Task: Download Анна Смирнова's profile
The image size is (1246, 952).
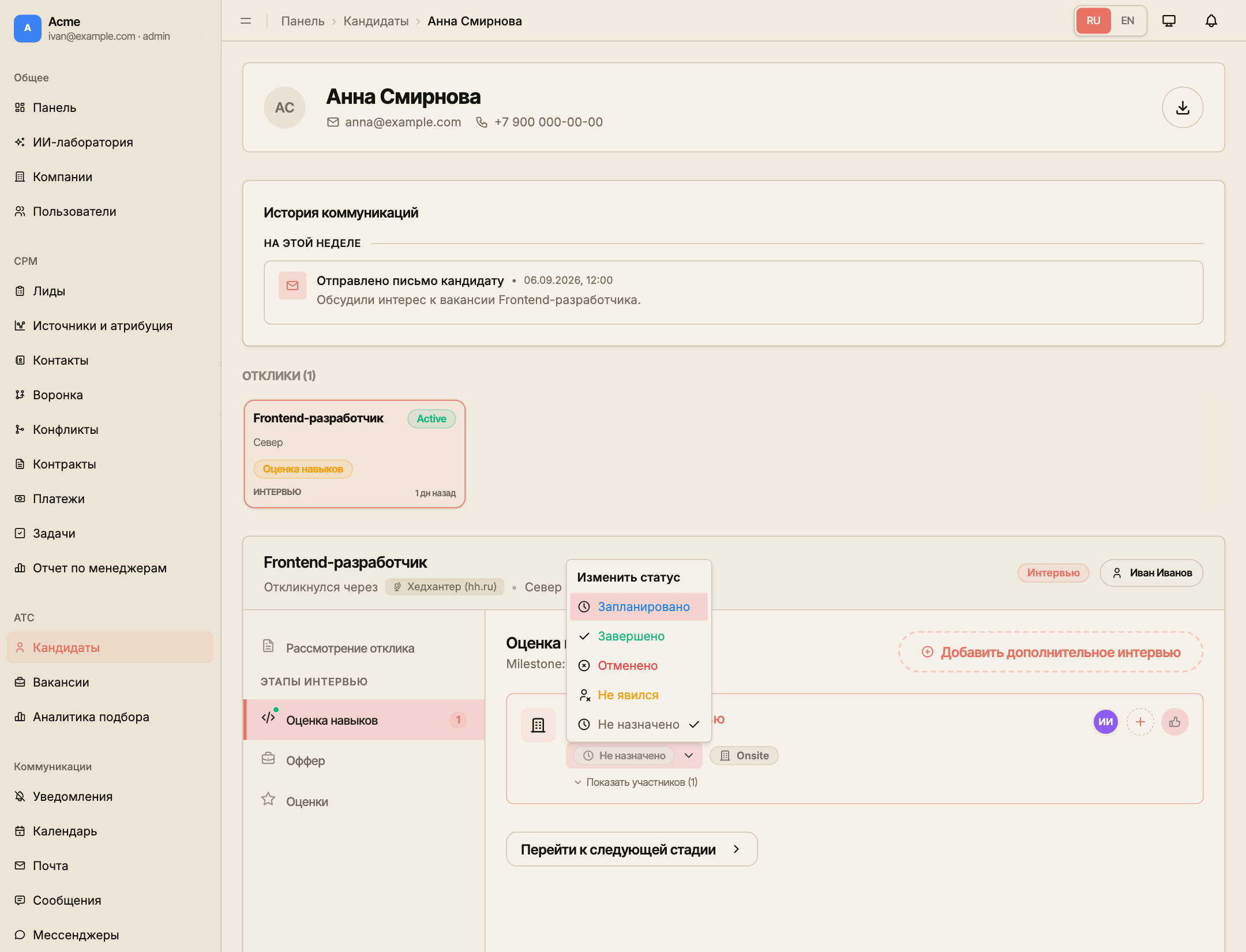Action: click(1183, 107)
